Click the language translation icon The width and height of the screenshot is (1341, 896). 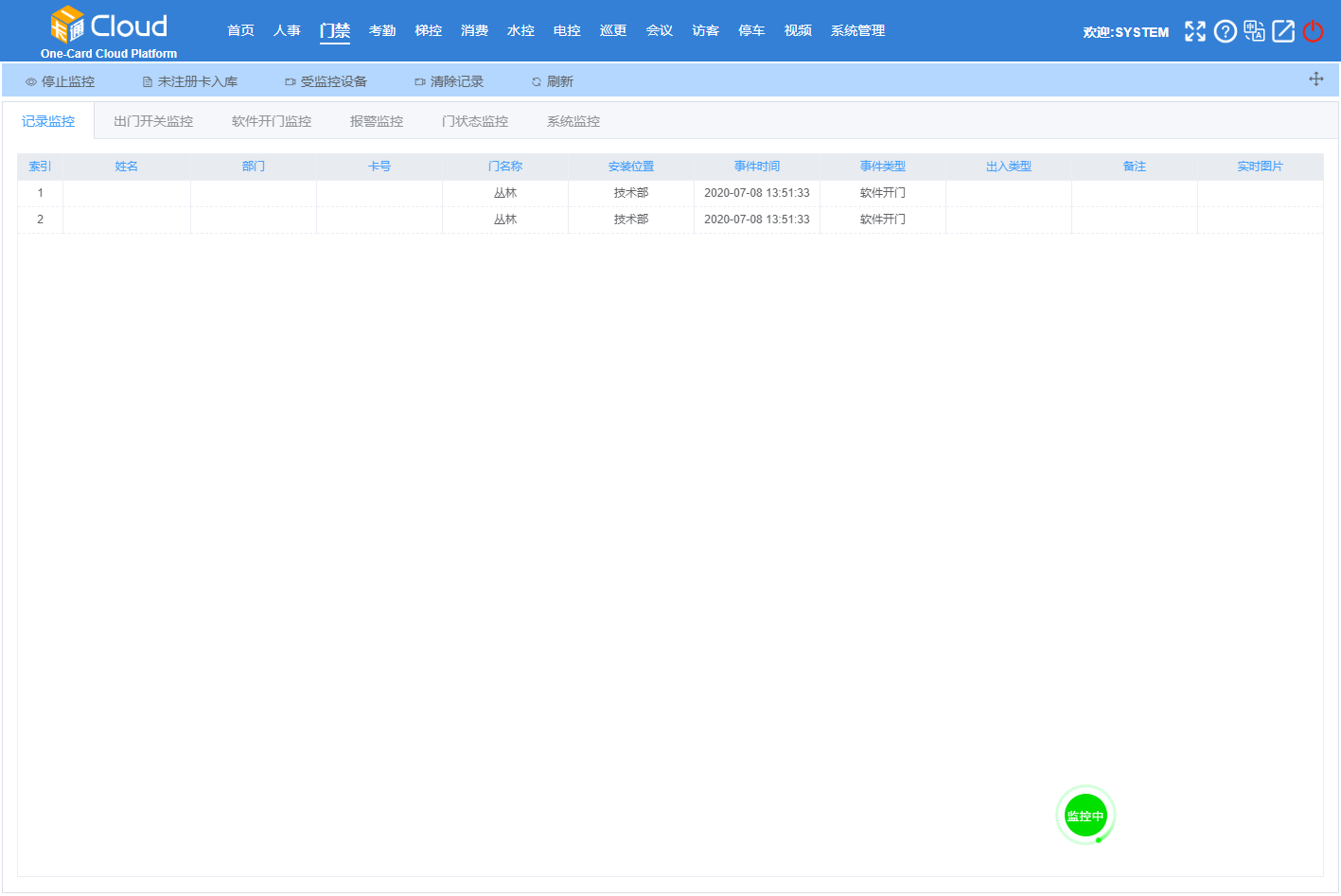click(1254, 31)
